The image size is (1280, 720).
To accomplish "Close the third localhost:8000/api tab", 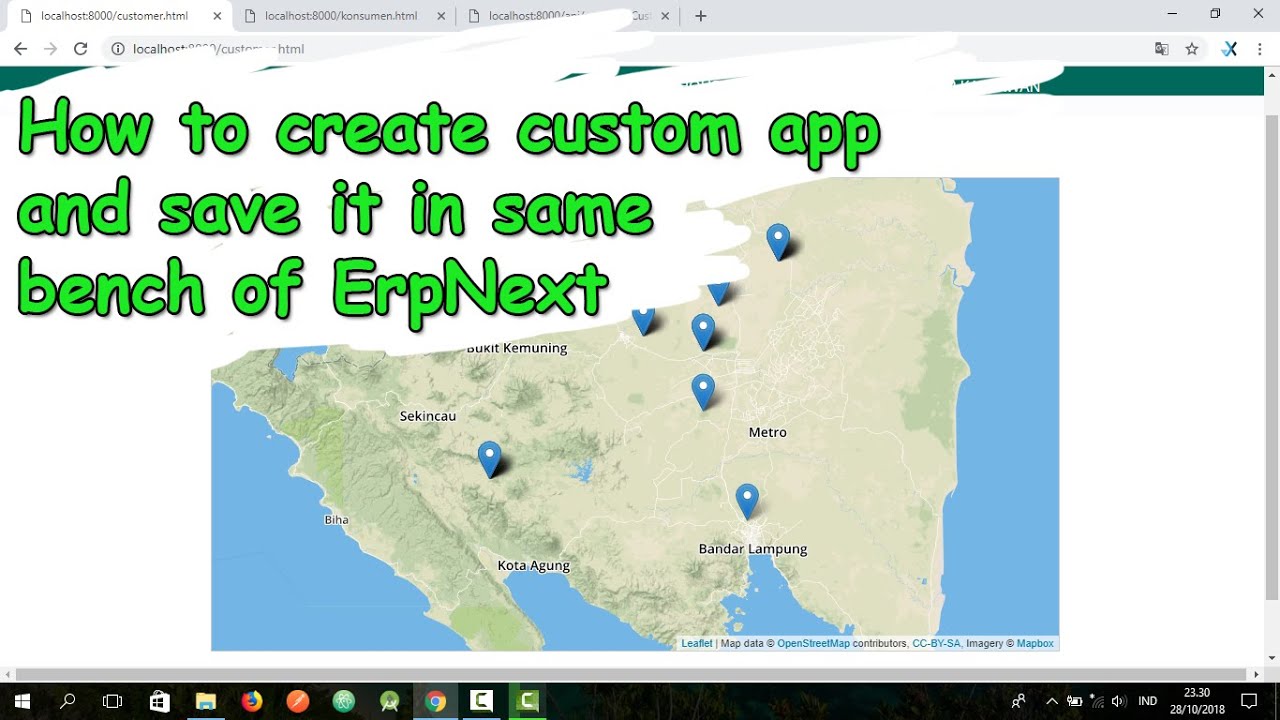I will point(666,16).
